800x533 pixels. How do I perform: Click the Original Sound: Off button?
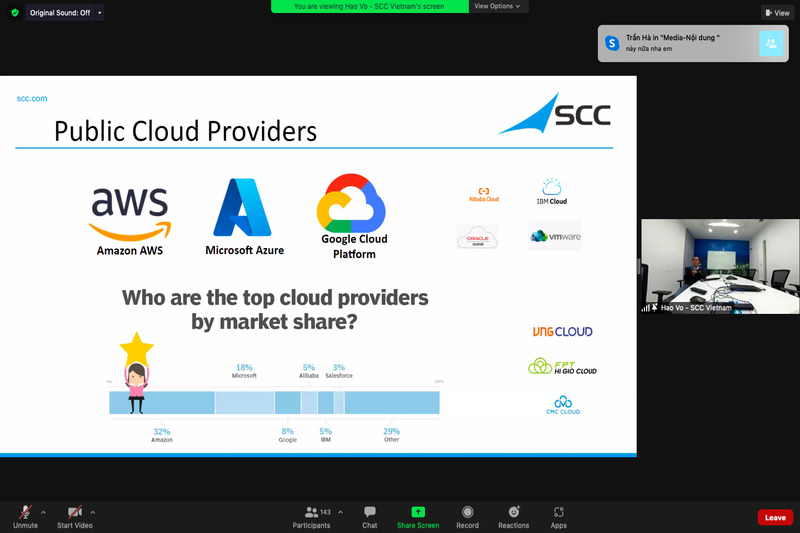pos(60,13)
